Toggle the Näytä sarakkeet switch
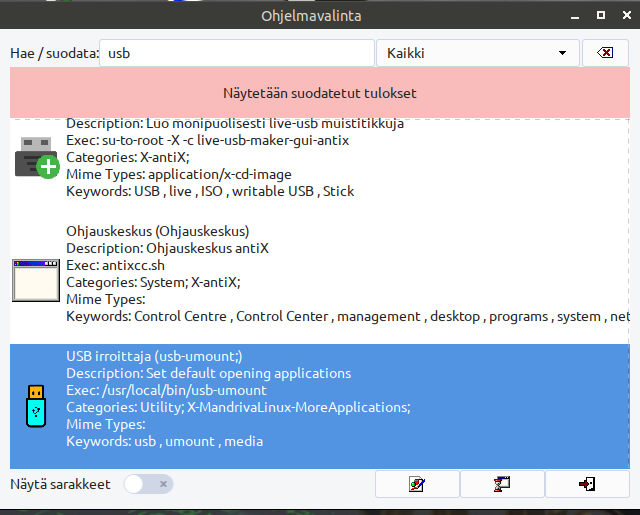Screen dimensions: 640x515 click(x=149, y=484)
